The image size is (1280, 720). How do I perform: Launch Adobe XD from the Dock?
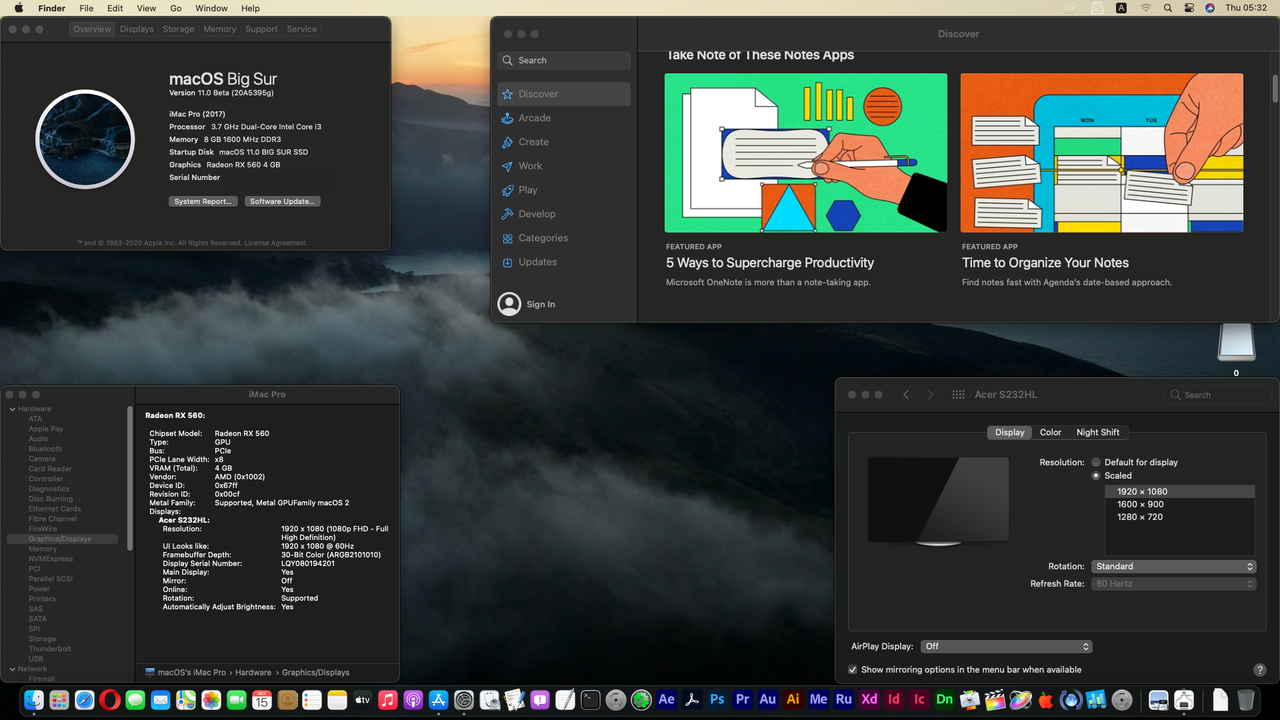click(869, 700)
